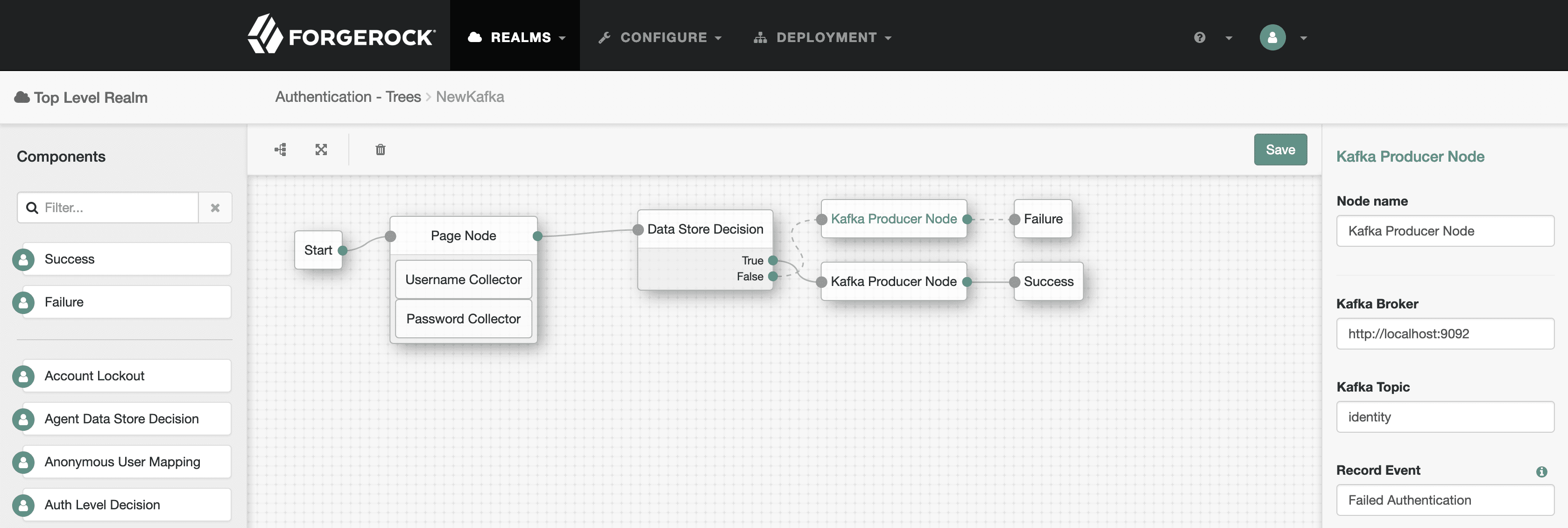This screenshot has width=1568, height=528.
Task: Click the Account Lockout component icon
Action: point(24,376)
